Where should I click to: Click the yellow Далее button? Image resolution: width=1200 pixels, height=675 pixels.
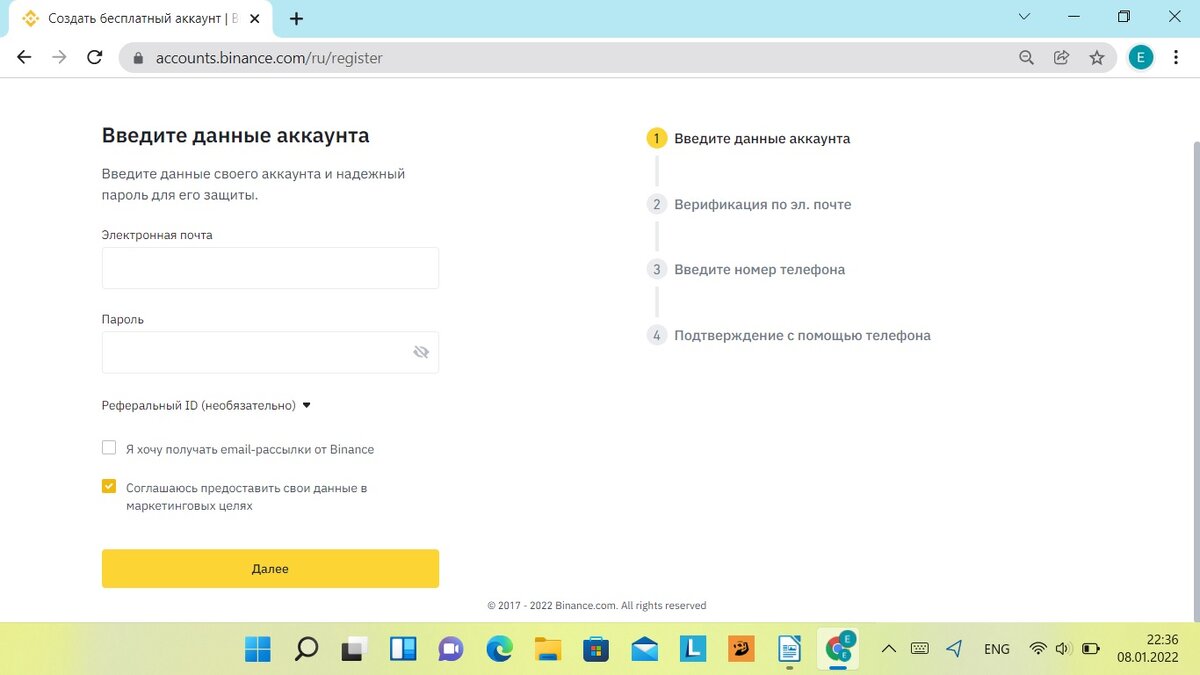pos(270,568)
